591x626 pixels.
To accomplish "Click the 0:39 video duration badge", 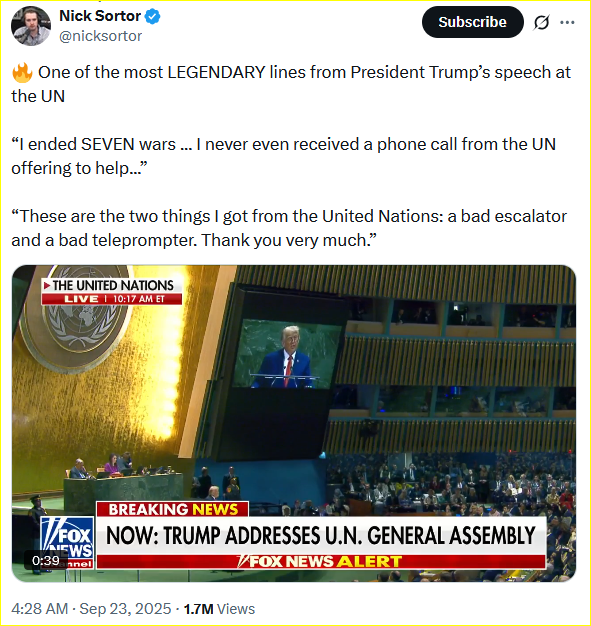I will (x=46, y=561).
